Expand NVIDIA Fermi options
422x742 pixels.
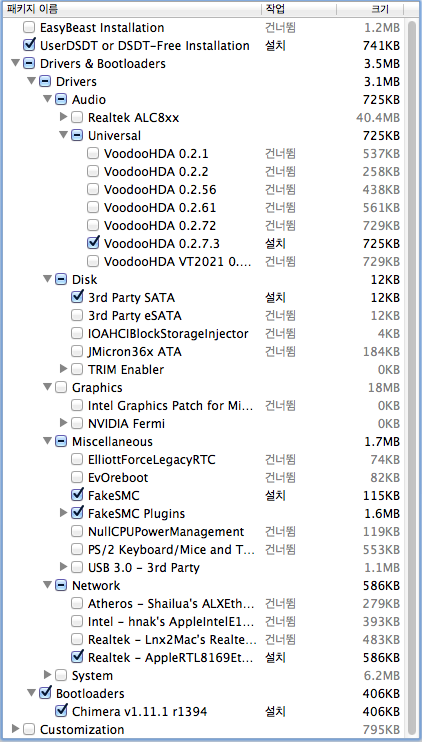64,423
